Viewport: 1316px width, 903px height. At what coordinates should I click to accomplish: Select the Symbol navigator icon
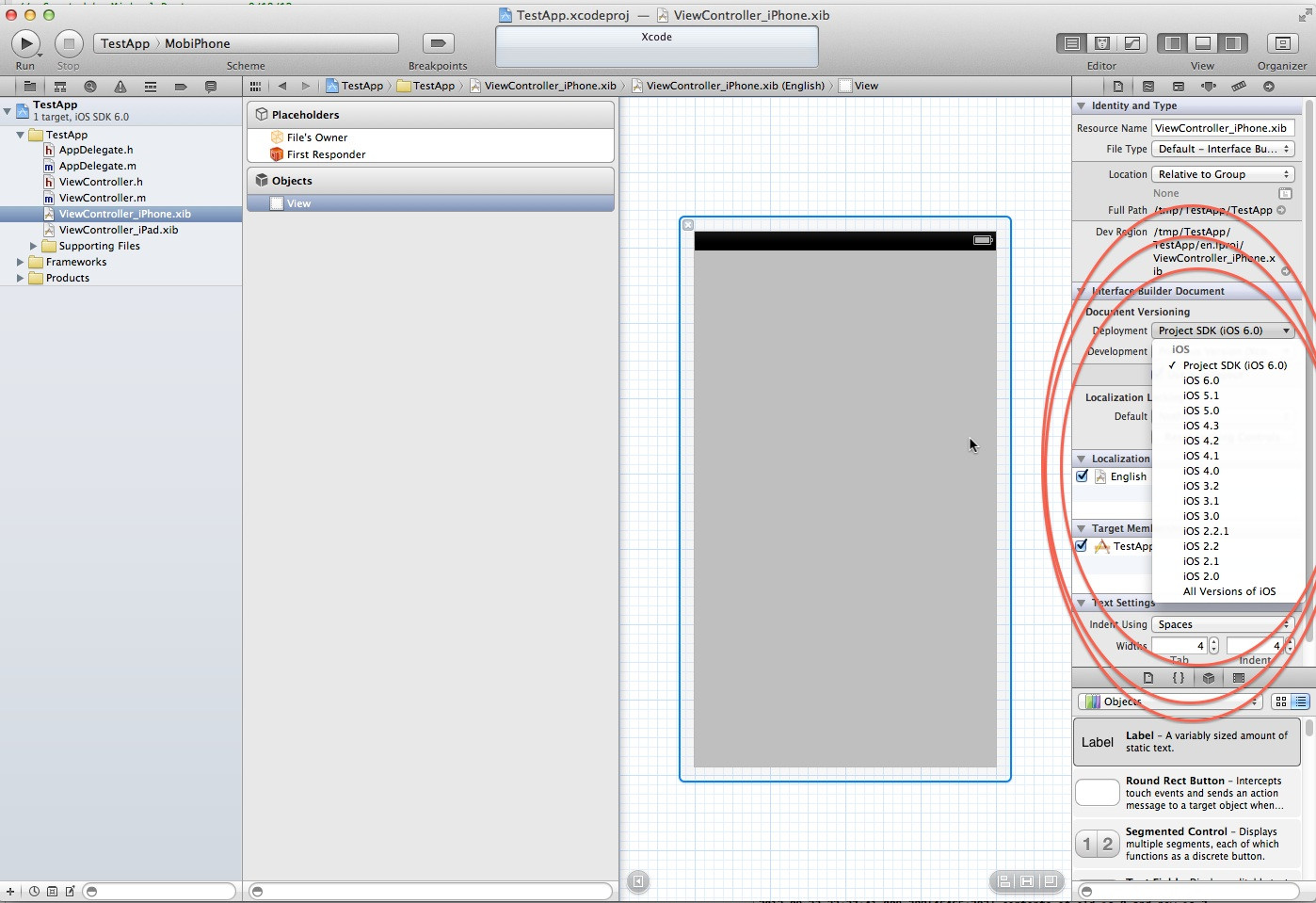pyautogui.click(x=60, y=86)
